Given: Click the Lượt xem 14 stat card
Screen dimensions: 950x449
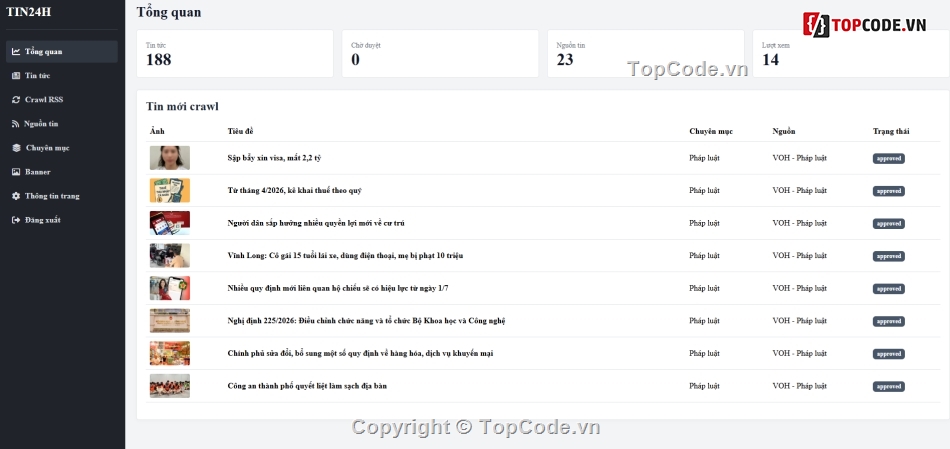Looking at the screenshot, I should coord(851,53).
